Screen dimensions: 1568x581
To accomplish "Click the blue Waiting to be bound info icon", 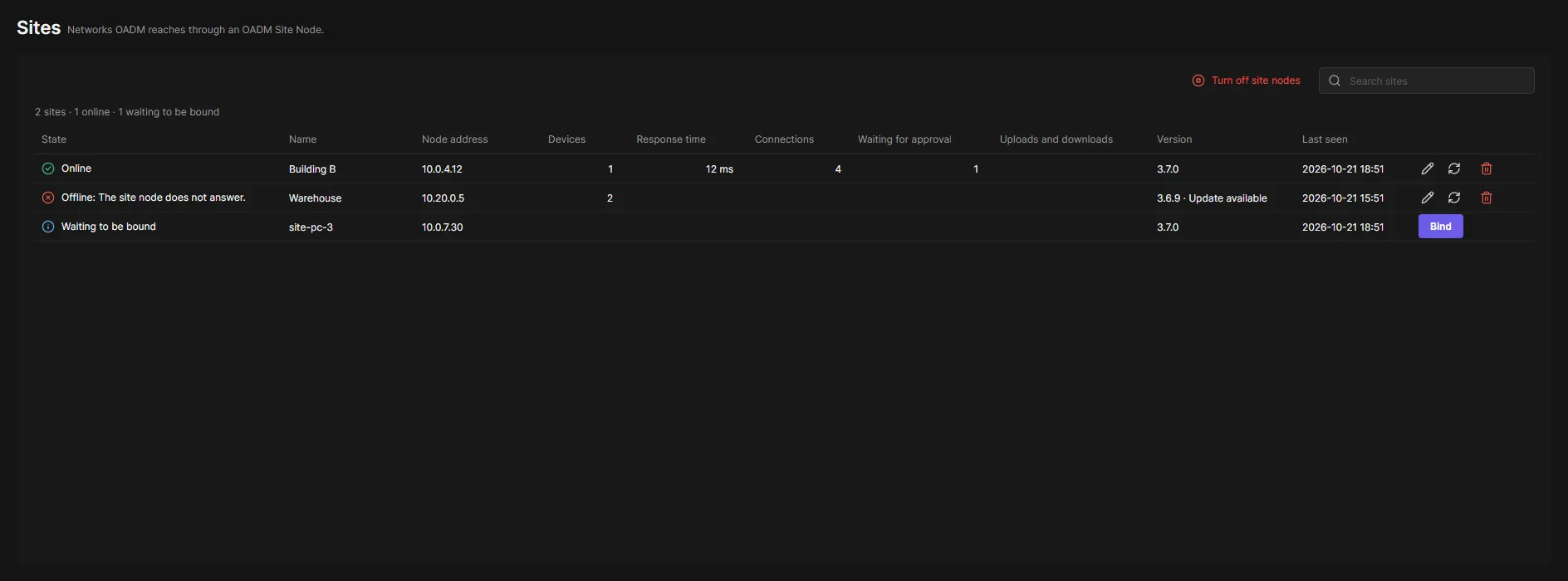I will point(48,227).
